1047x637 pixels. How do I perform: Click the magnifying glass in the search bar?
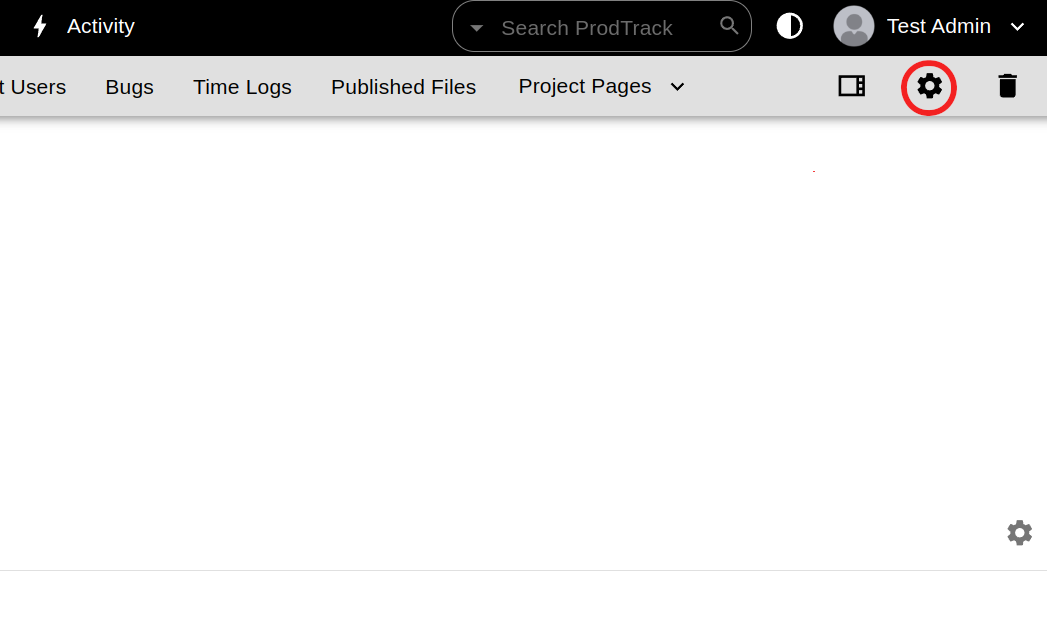pos(729,26)
